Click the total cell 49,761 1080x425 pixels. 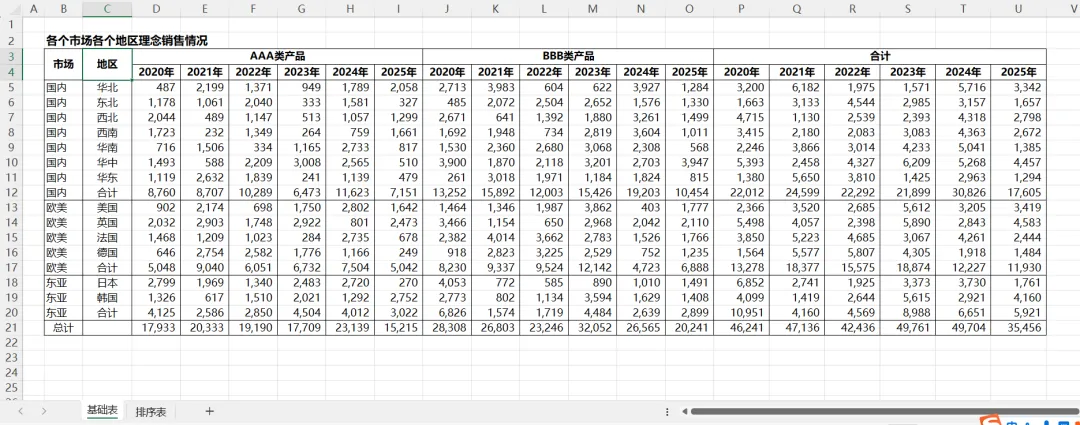click(x=908, y=328)
